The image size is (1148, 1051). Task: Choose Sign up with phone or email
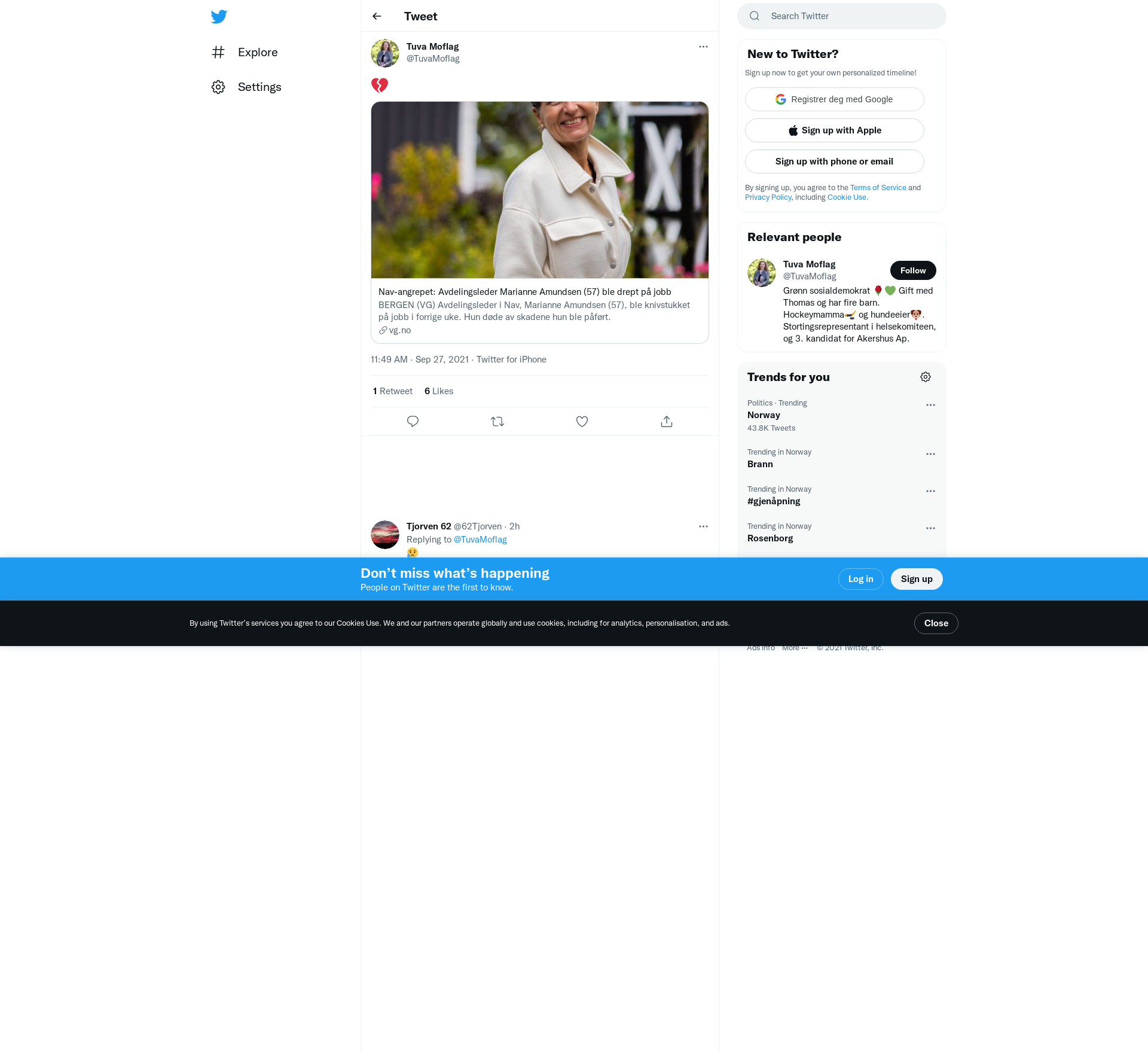coord(835,162)
